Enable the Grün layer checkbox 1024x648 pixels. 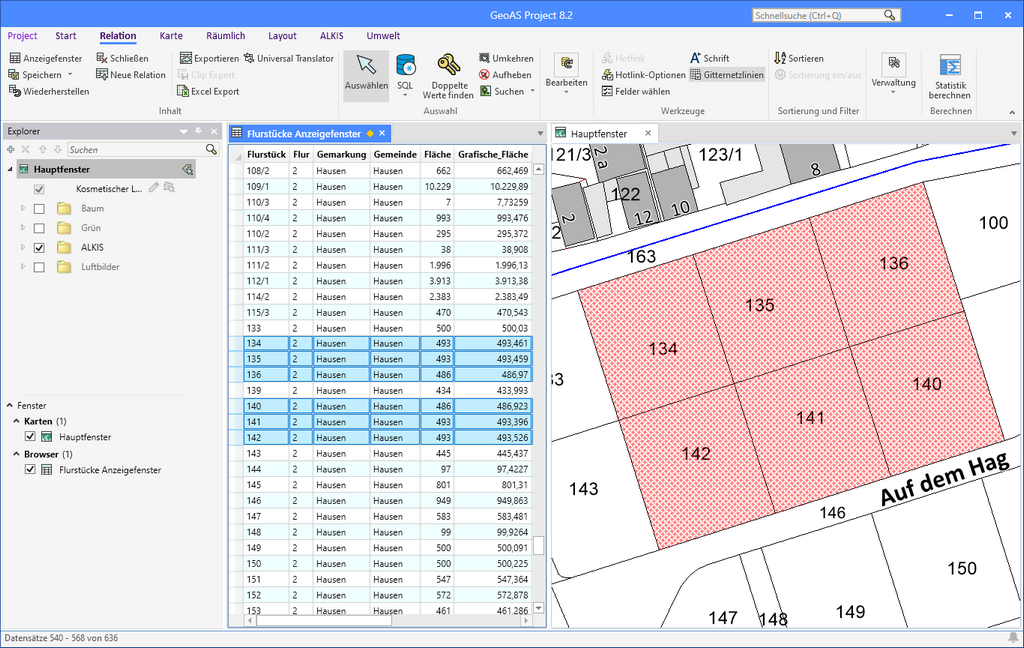click(x=39, y=228)
